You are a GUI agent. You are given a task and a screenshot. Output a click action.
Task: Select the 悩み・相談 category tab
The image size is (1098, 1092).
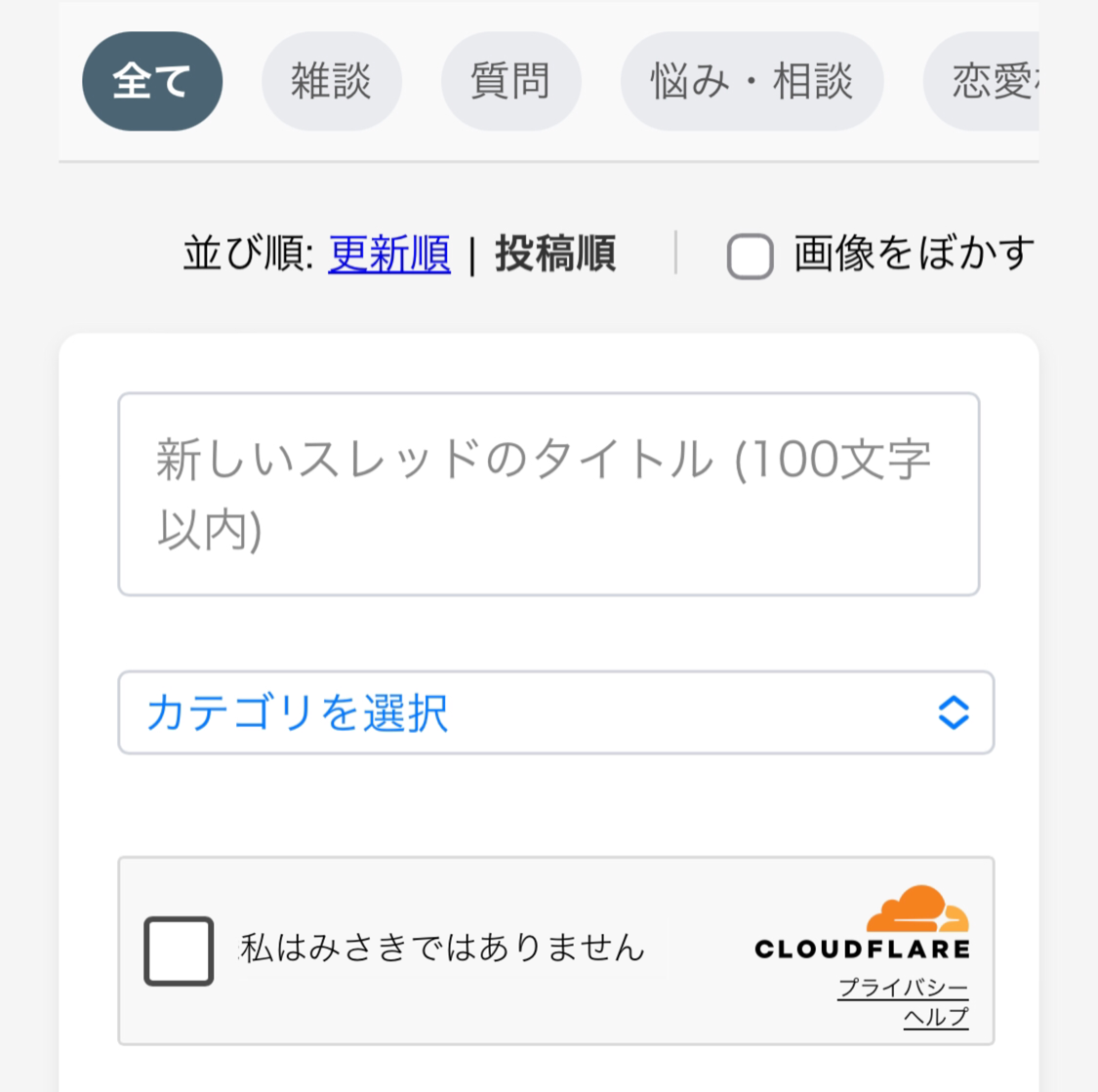[752, 82]
